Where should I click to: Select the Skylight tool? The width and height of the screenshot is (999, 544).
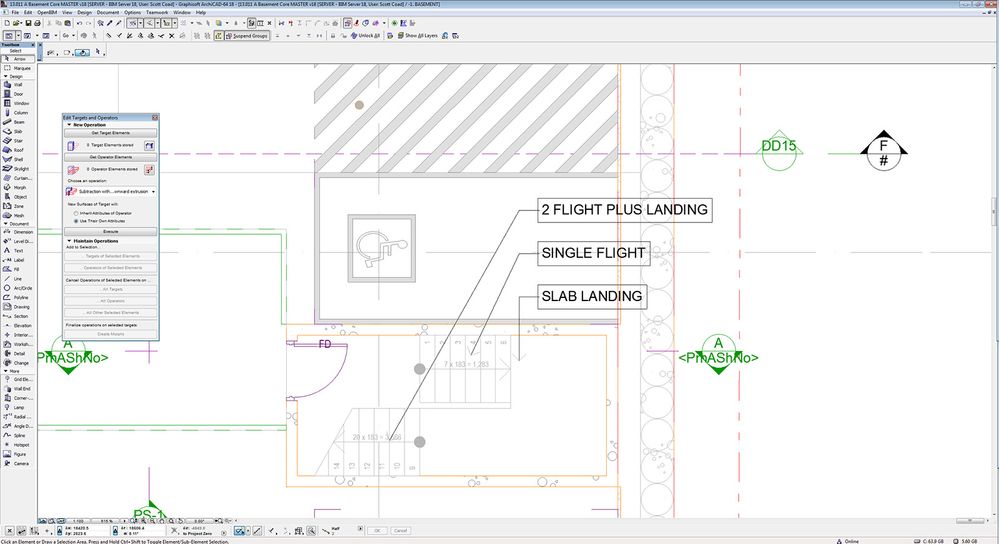point(18,169)
